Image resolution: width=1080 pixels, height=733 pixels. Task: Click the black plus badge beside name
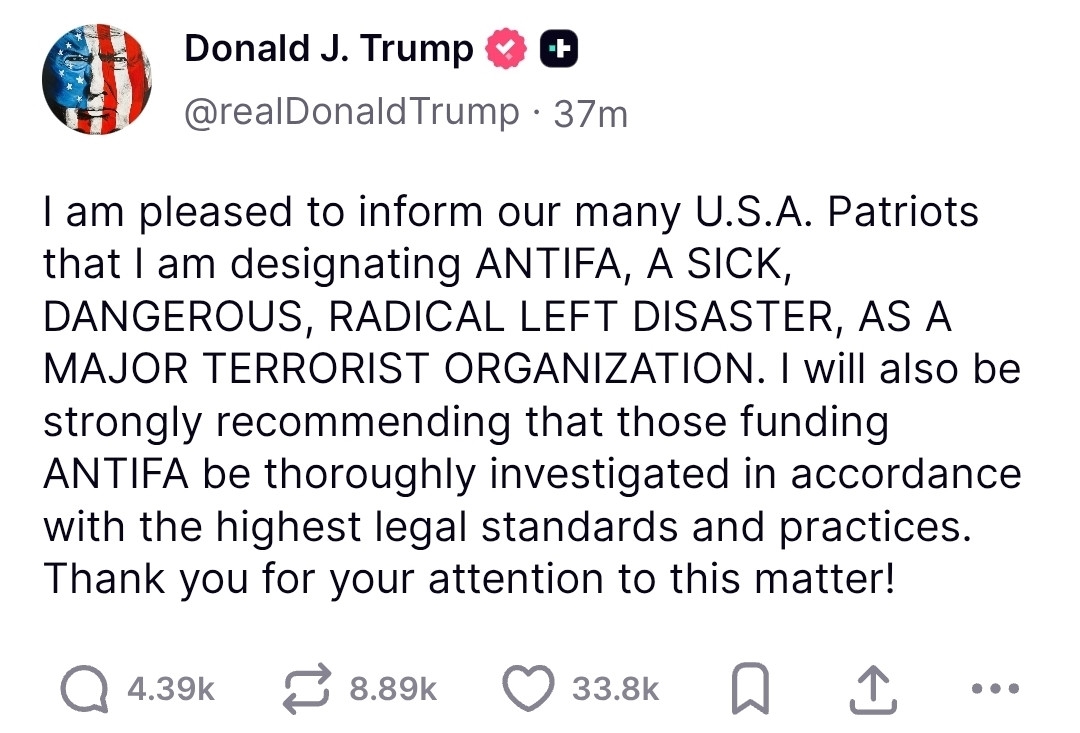(x=555, y=50)
